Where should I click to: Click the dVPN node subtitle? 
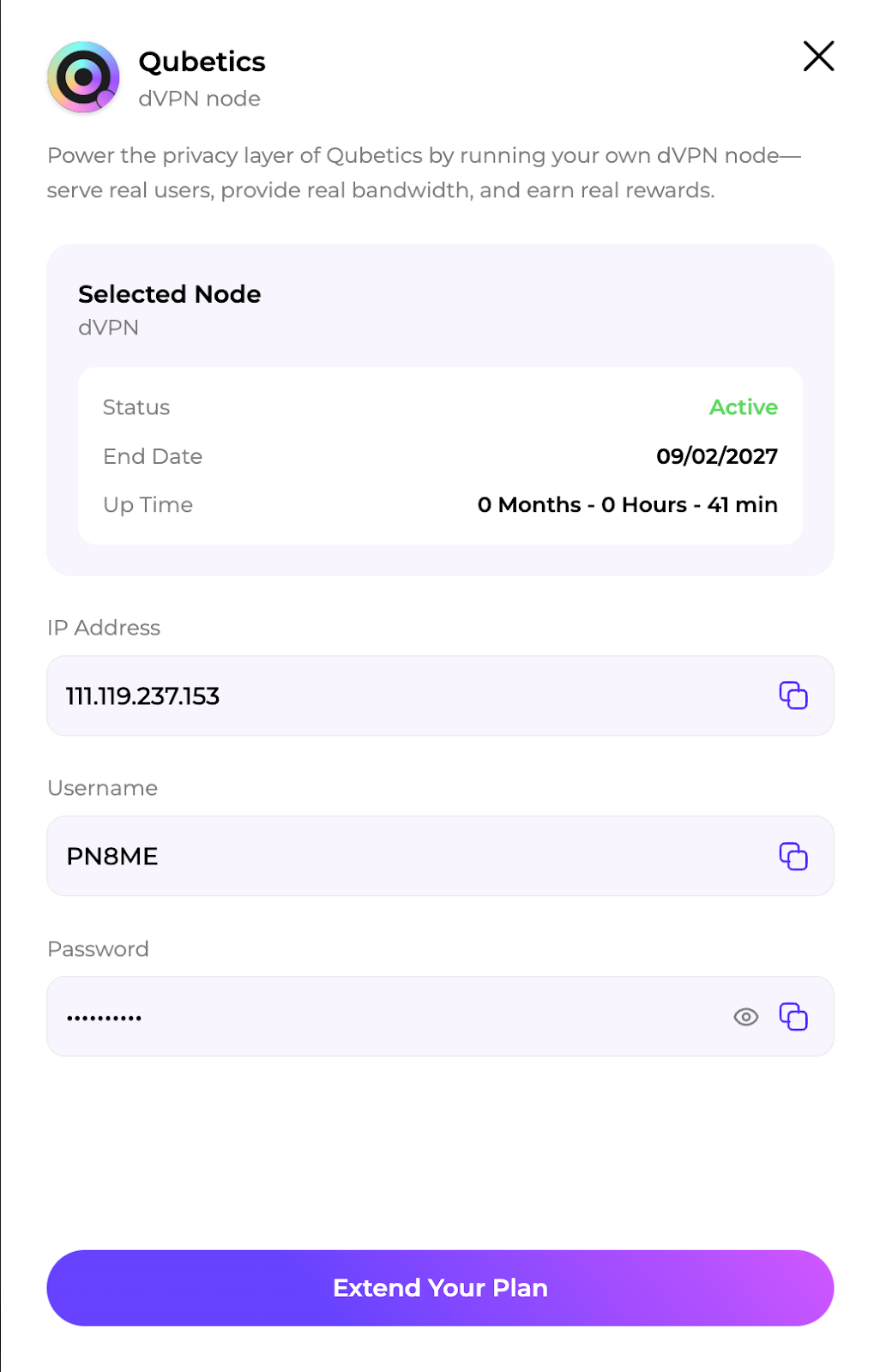tap(199, 99)
